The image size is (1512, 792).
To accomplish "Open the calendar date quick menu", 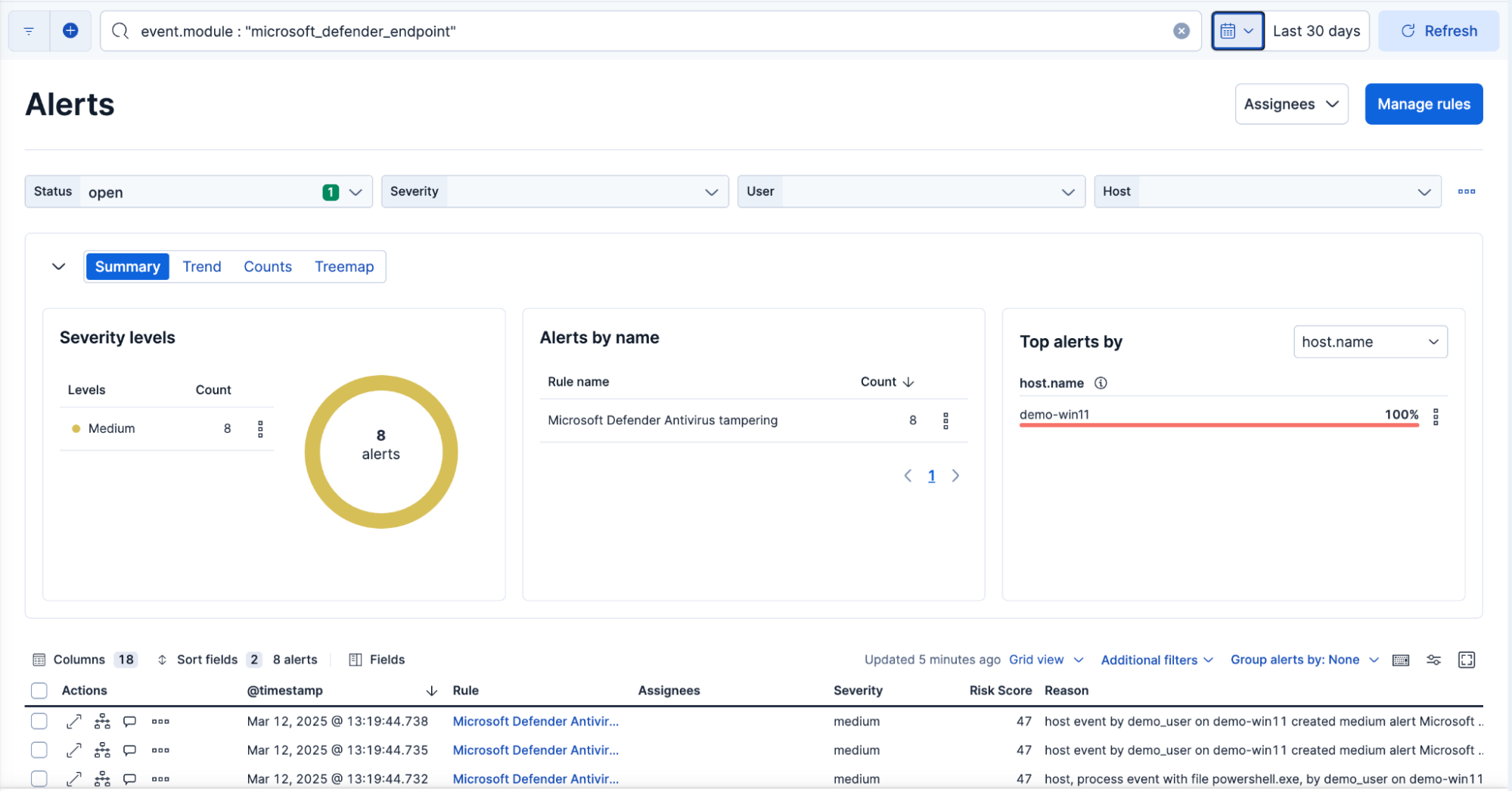I will coord(1237,31).
